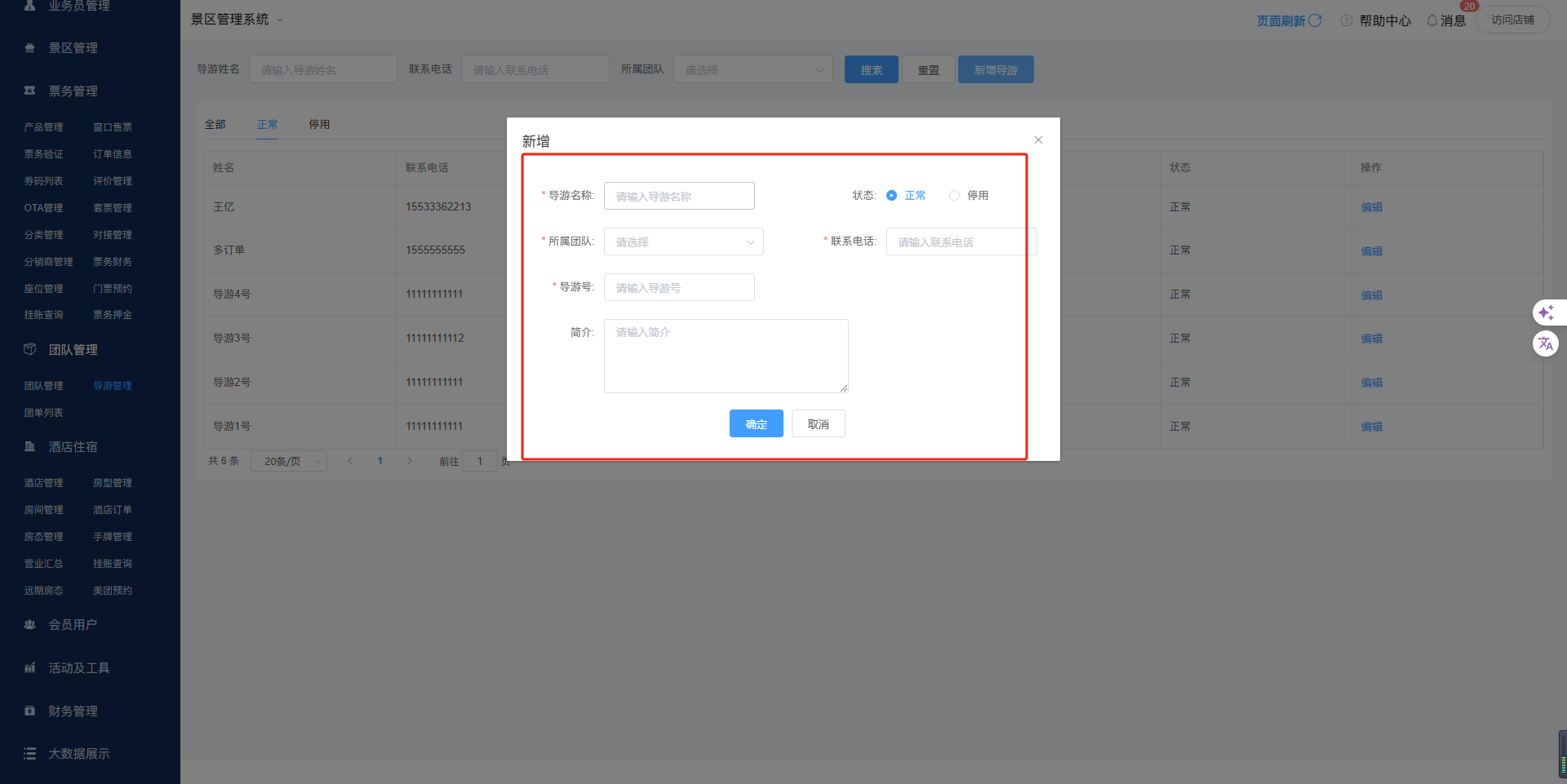Viewport: 1567px width, 784px height.
Task: Click the page refresh icon
Action: click(1315, 20)
